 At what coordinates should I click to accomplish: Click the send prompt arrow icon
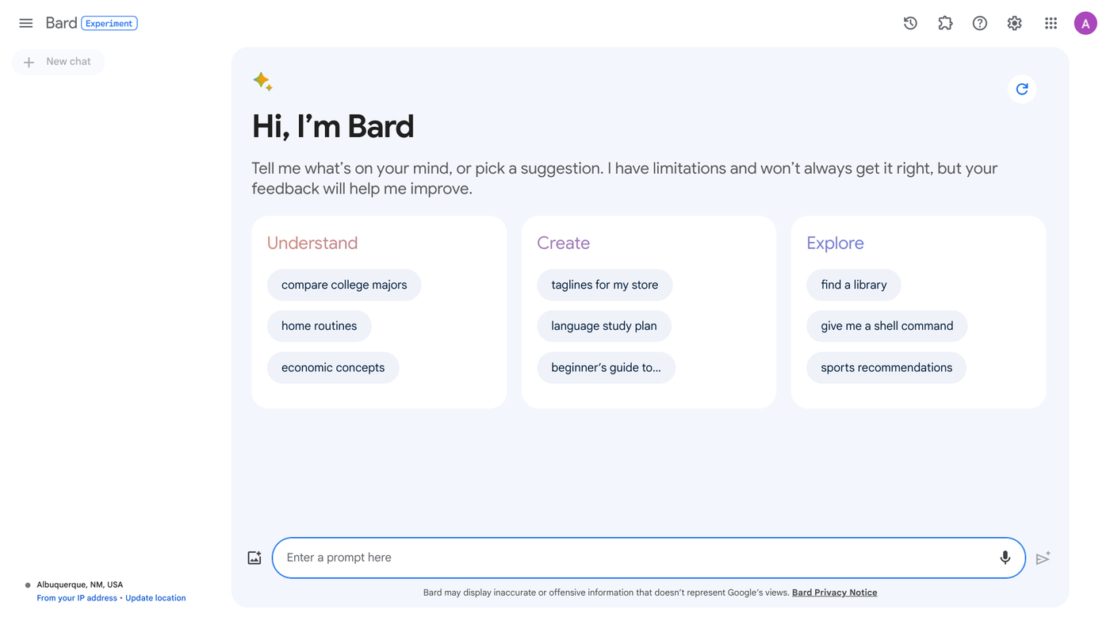(1042, 557)
